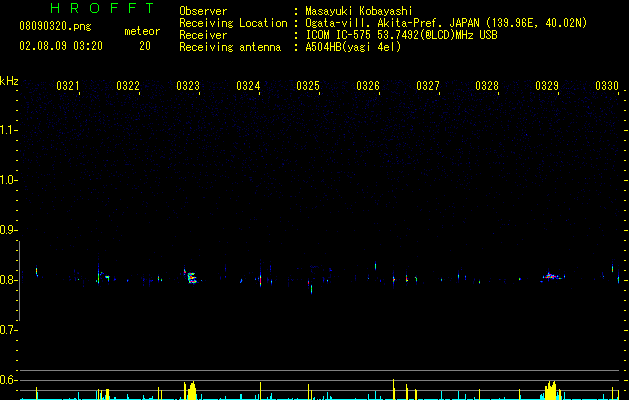Image resolution: width=629 pixels, height=400 pixels.
Task: Click the kHz axis unit label
Action: [9, 81]
